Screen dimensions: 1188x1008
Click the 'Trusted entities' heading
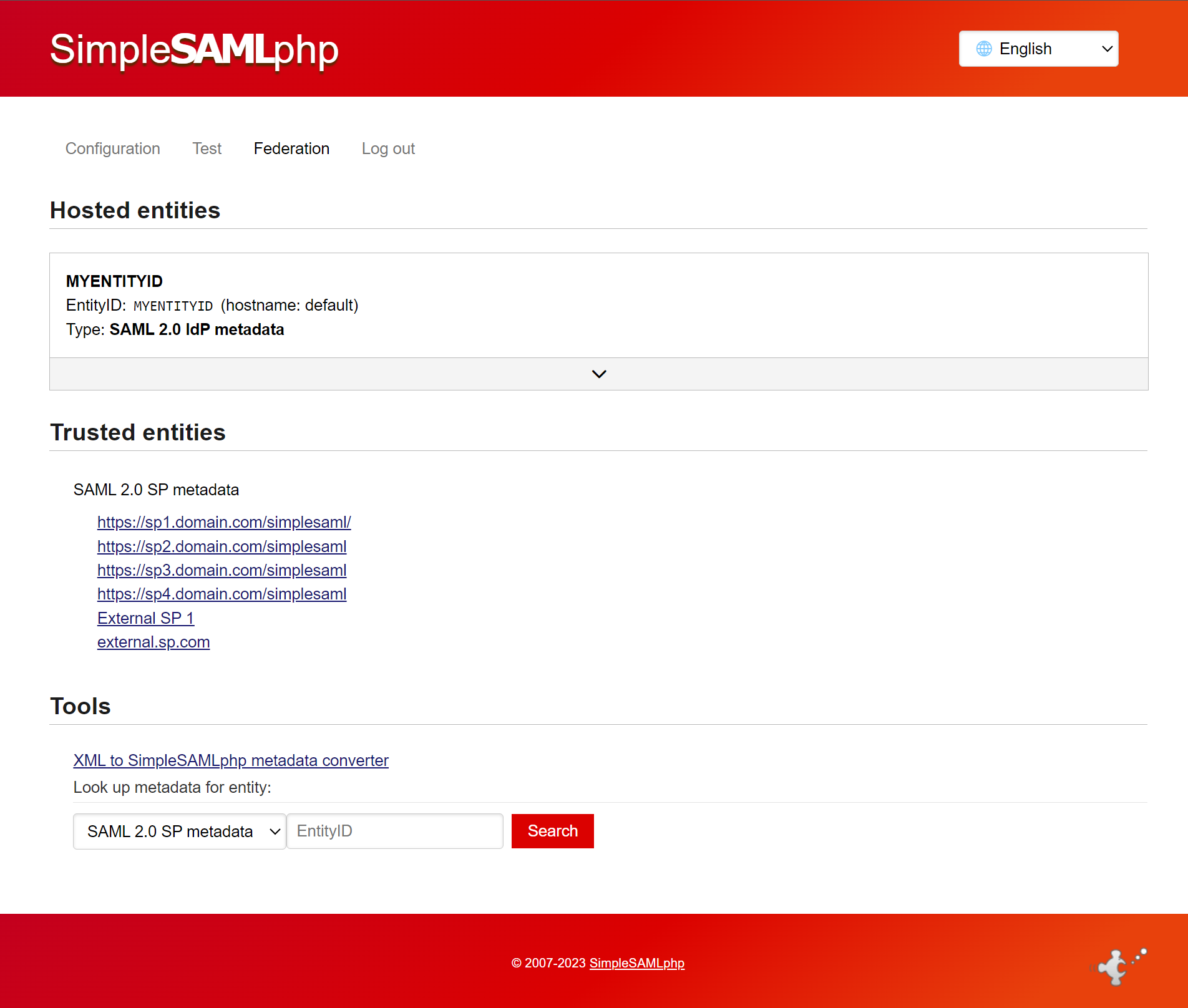coord(138,432)
